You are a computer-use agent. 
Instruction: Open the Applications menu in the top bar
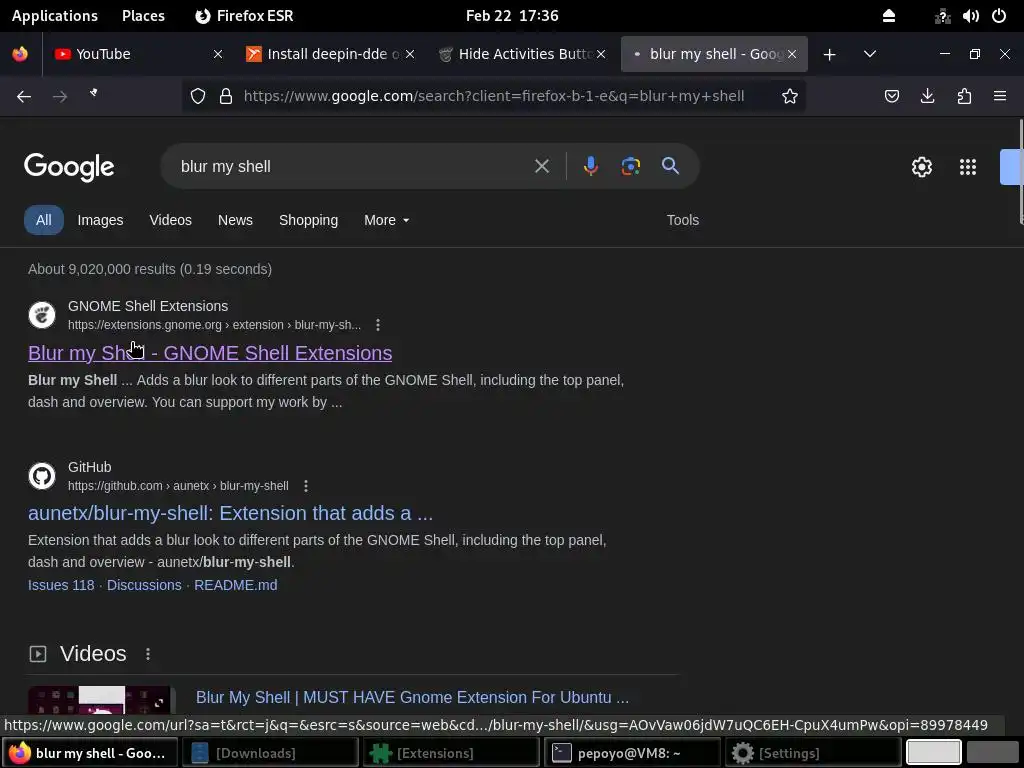tap(55, 16)
